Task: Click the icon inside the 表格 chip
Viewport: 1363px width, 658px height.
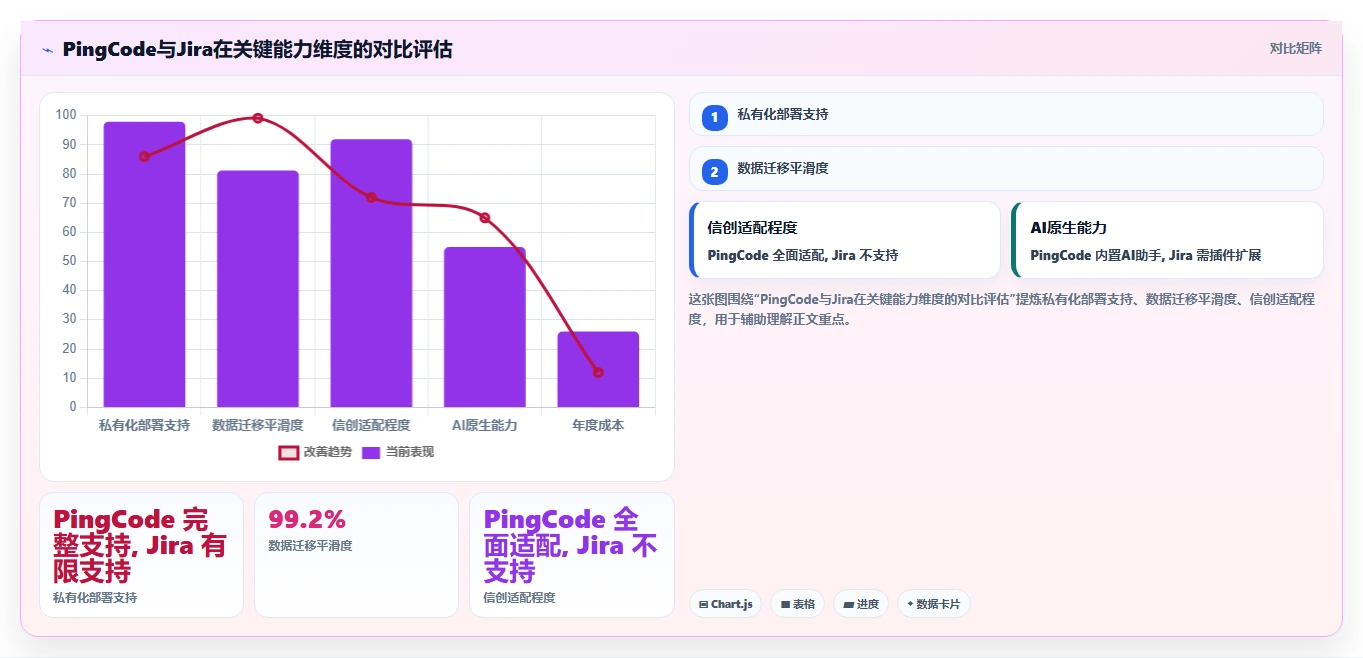Action: click(x=785, y=604)
